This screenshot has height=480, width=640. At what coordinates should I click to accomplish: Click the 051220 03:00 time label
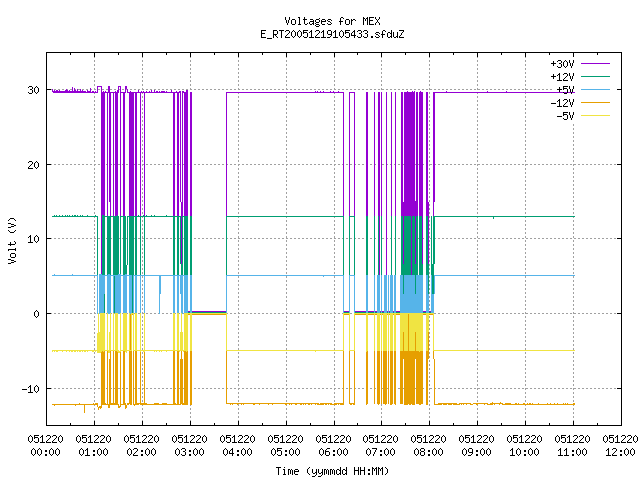pos(190,446)
